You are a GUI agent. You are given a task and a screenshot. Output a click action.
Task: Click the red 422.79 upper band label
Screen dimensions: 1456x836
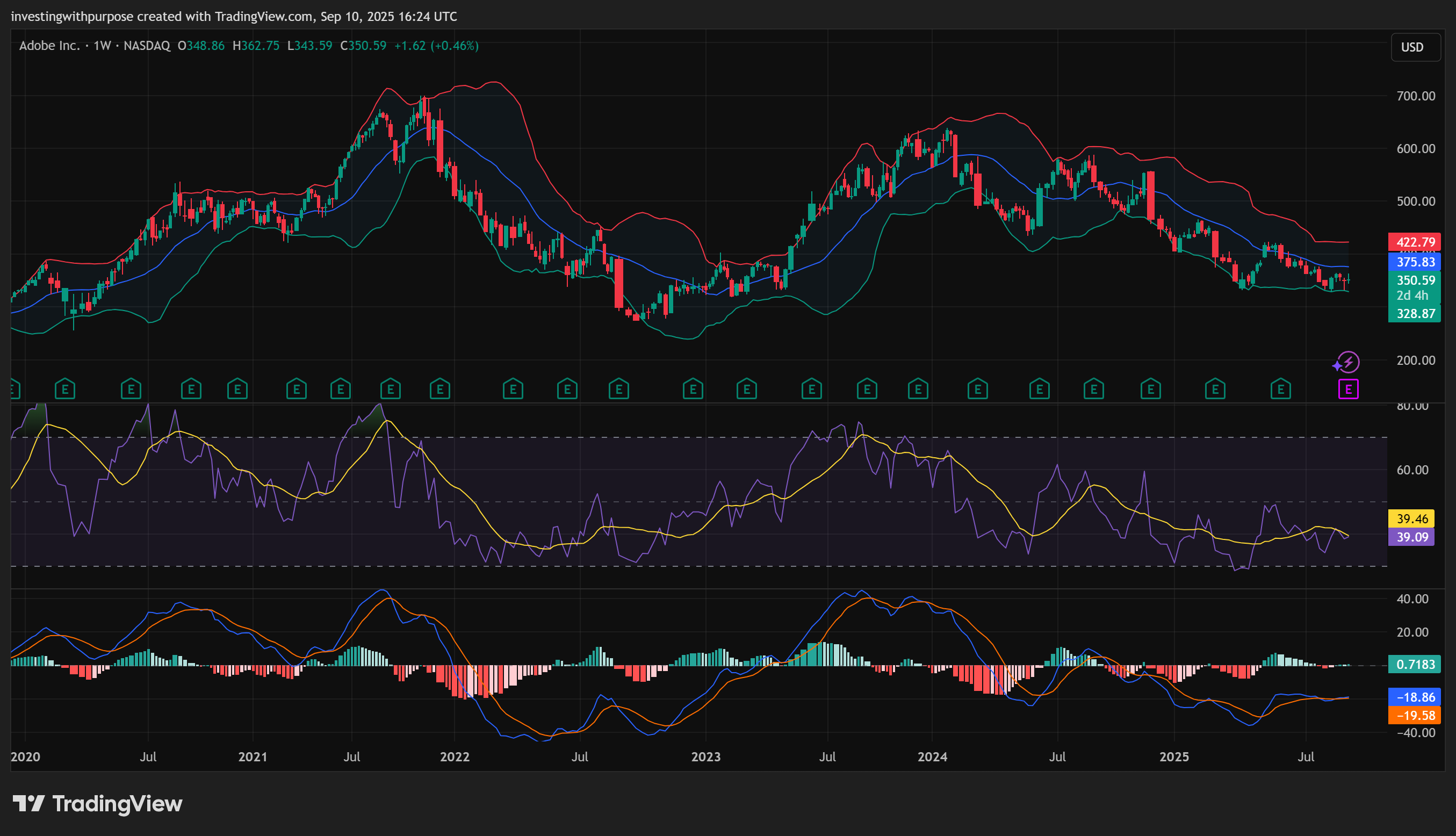(1414, 242)
